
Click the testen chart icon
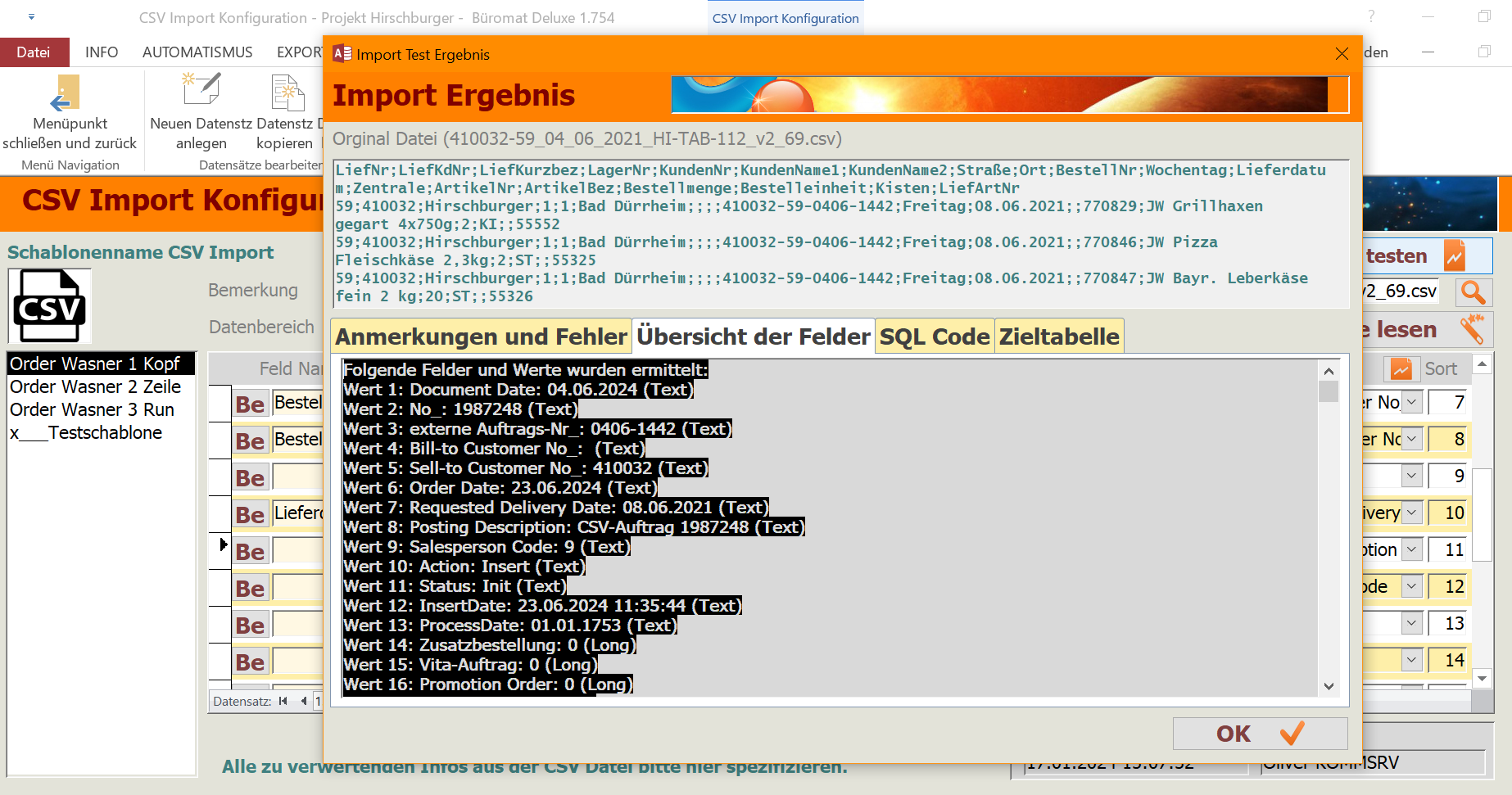(1455, 256)
